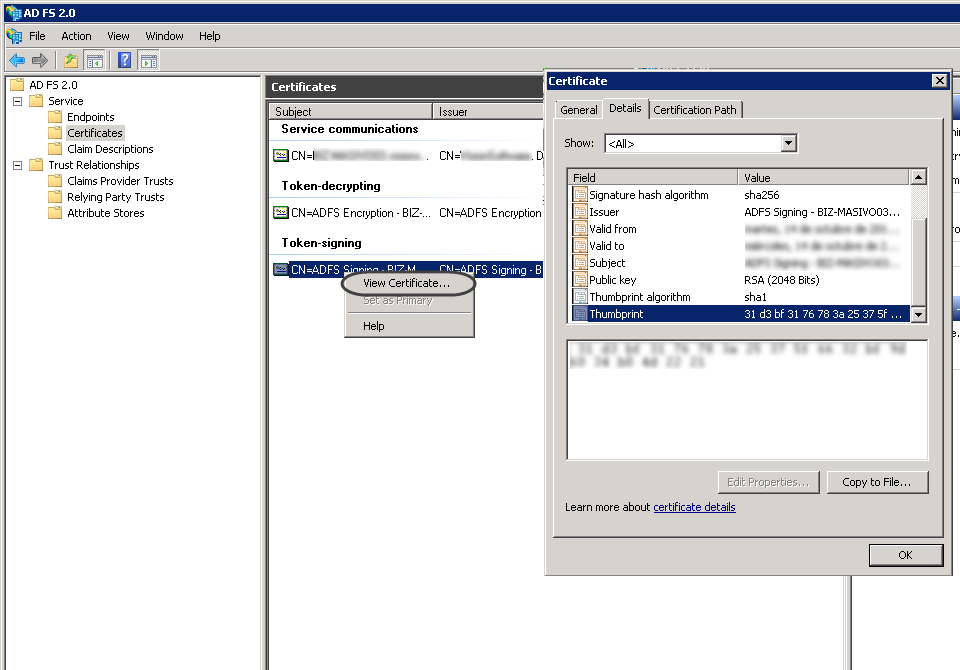Click the Trust Relationships folder icon
The width and height of the screenshot is (960, 670).
36,164
